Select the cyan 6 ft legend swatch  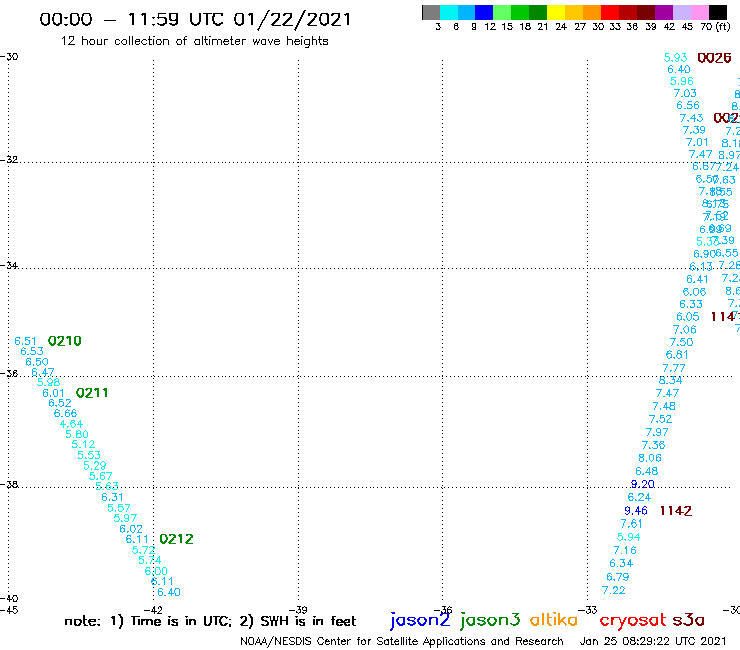pyautogui.click(x=449, y=12)
